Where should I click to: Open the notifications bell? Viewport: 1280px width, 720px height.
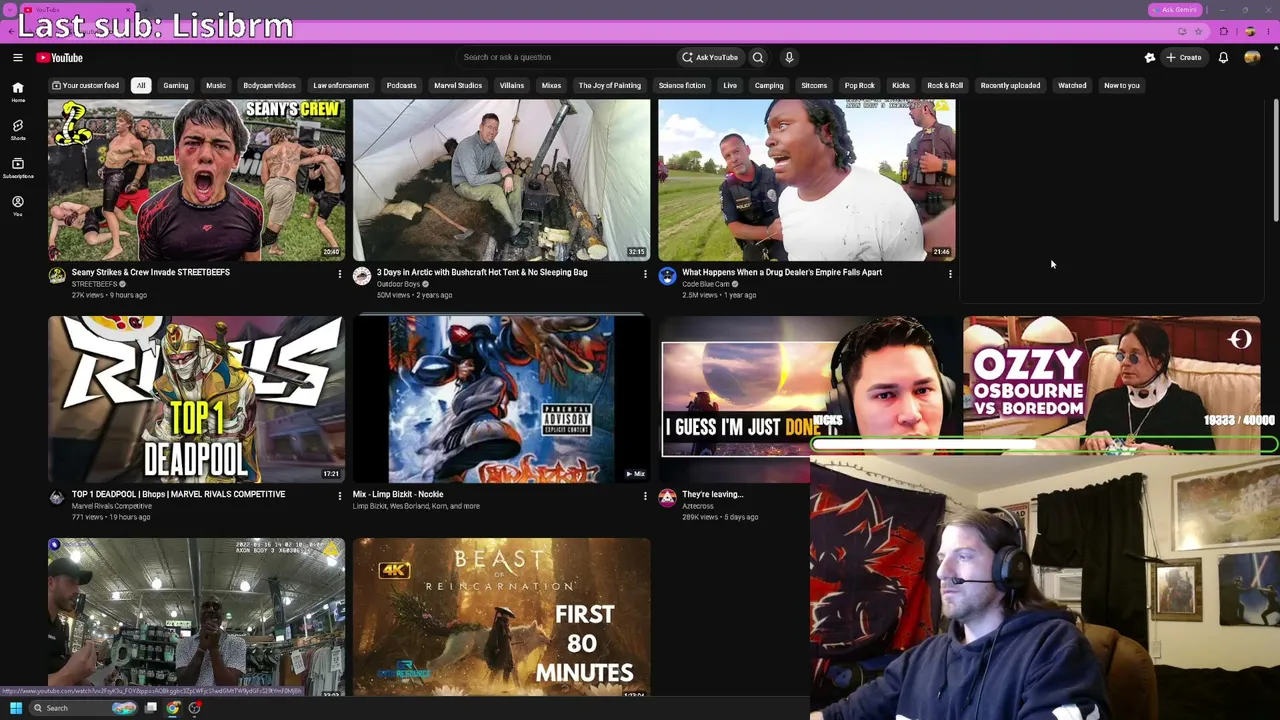pyautogui.click(x=1223, y=58)
